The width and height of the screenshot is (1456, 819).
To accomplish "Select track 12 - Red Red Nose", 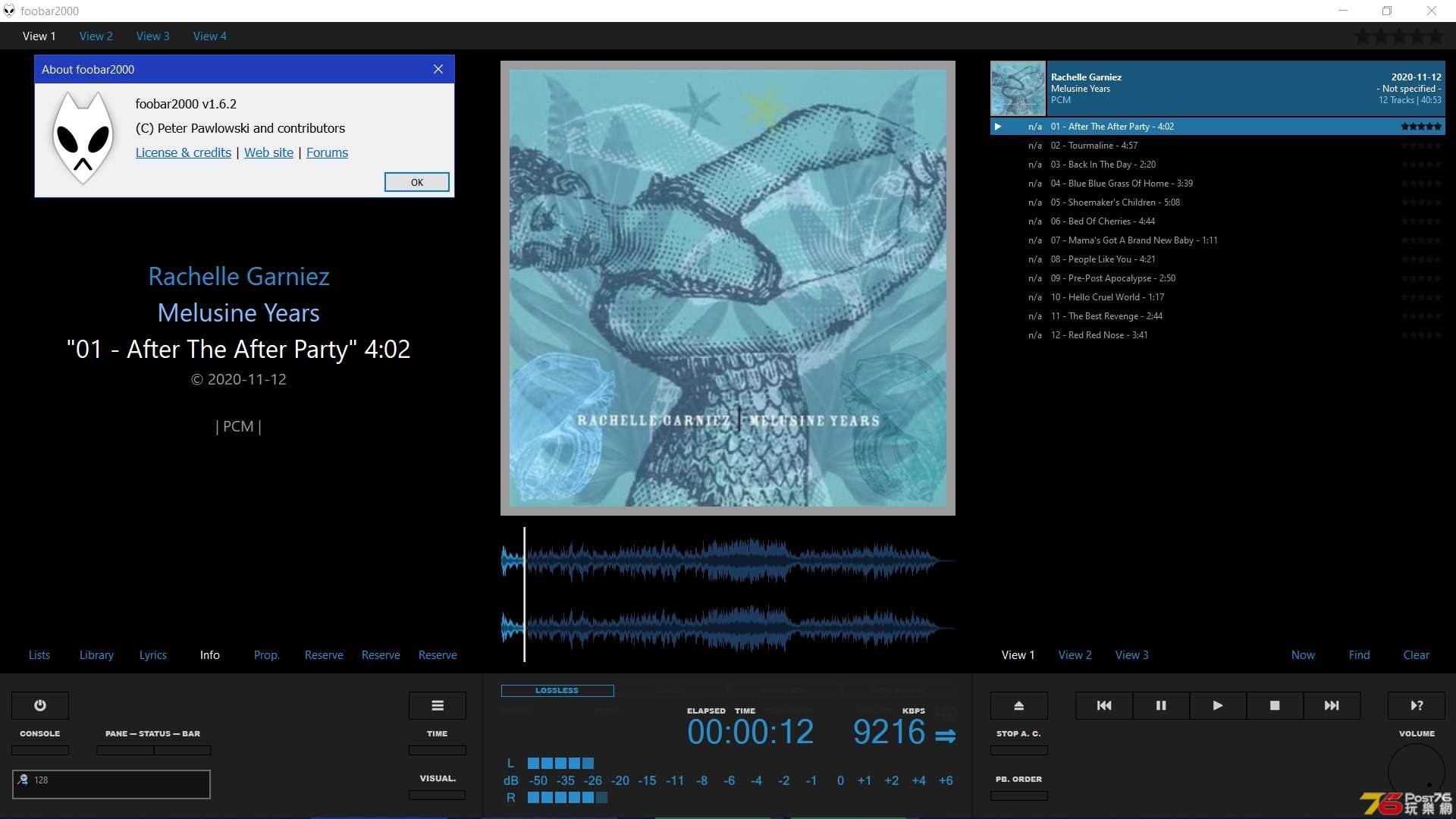I will pos(1218,335).
